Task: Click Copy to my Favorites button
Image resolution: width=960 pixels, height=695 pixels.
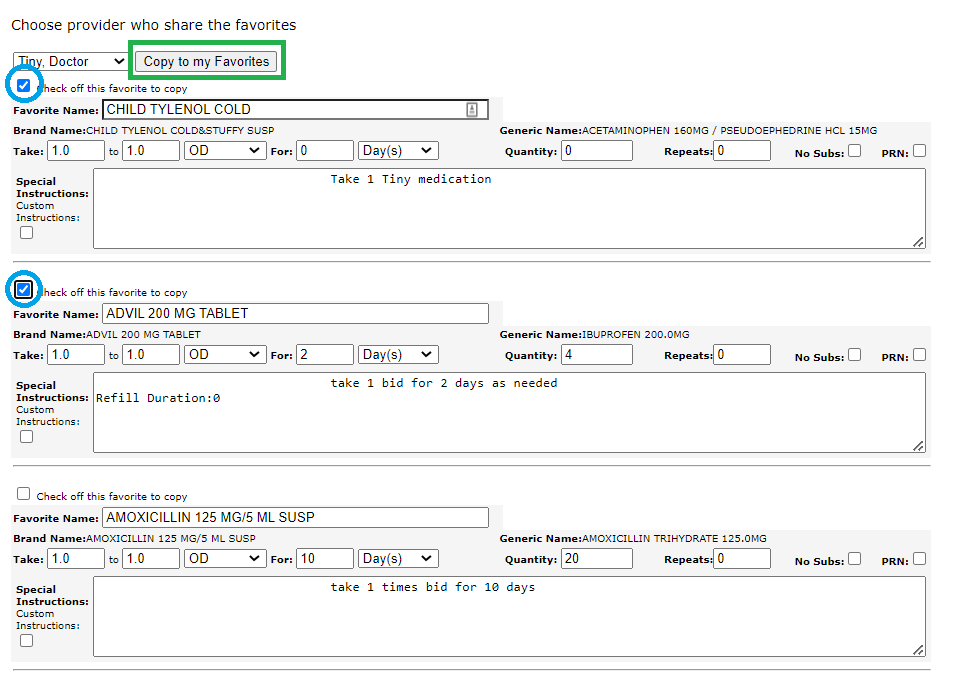Action: coord(206,61)
